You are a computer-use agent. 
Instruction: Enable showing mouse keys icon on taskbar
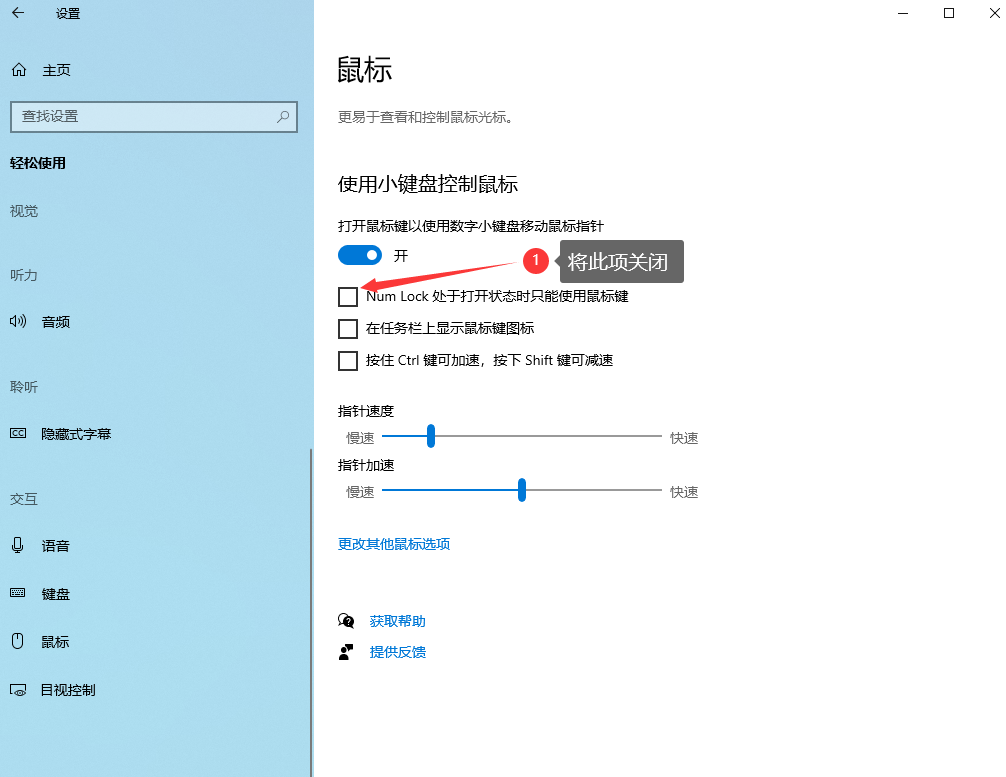coord(348,329)
